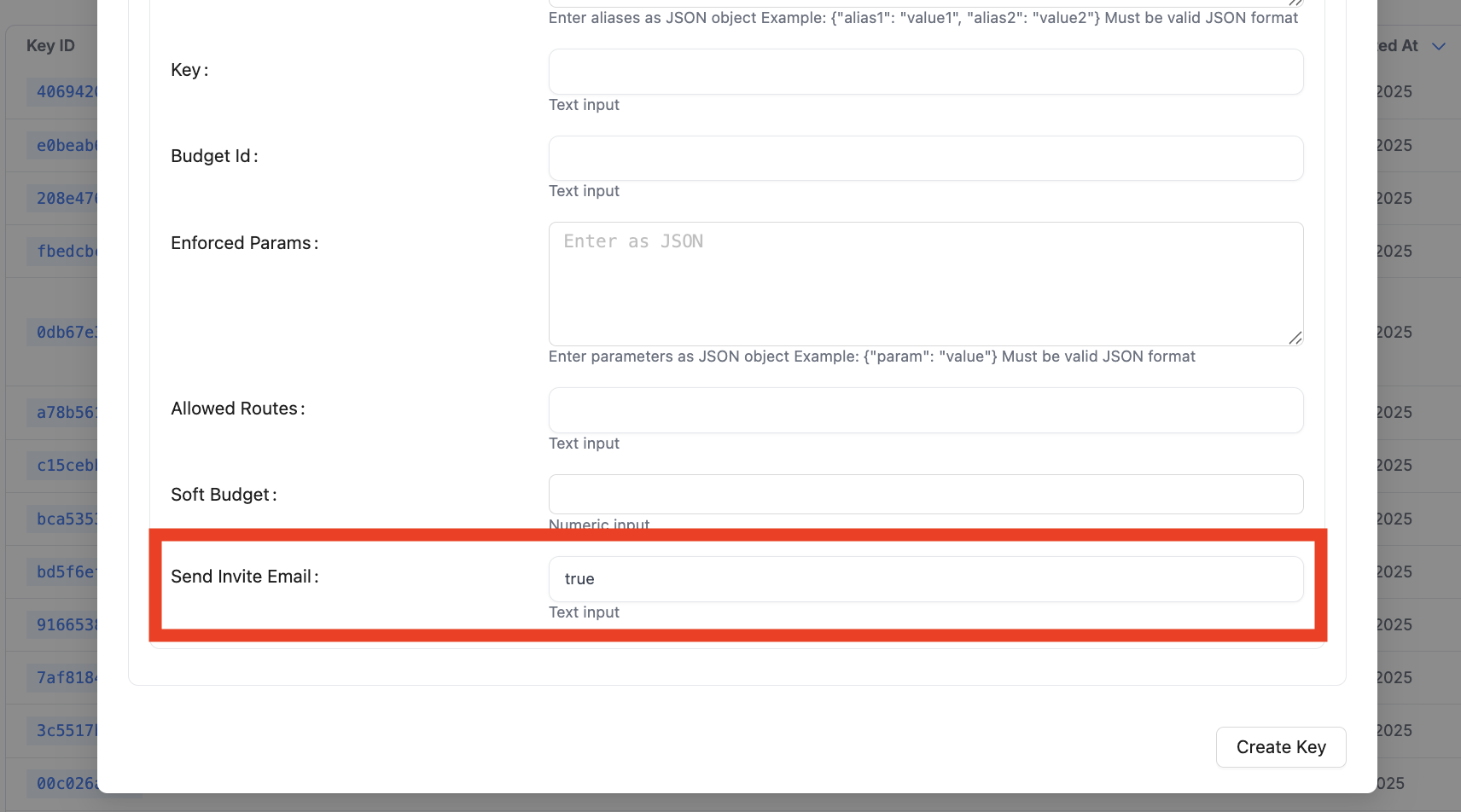The height and width of the screenshot is (812, 1461).
Task: Click the Send Invite Email field showing true
Action: (925, 579)
